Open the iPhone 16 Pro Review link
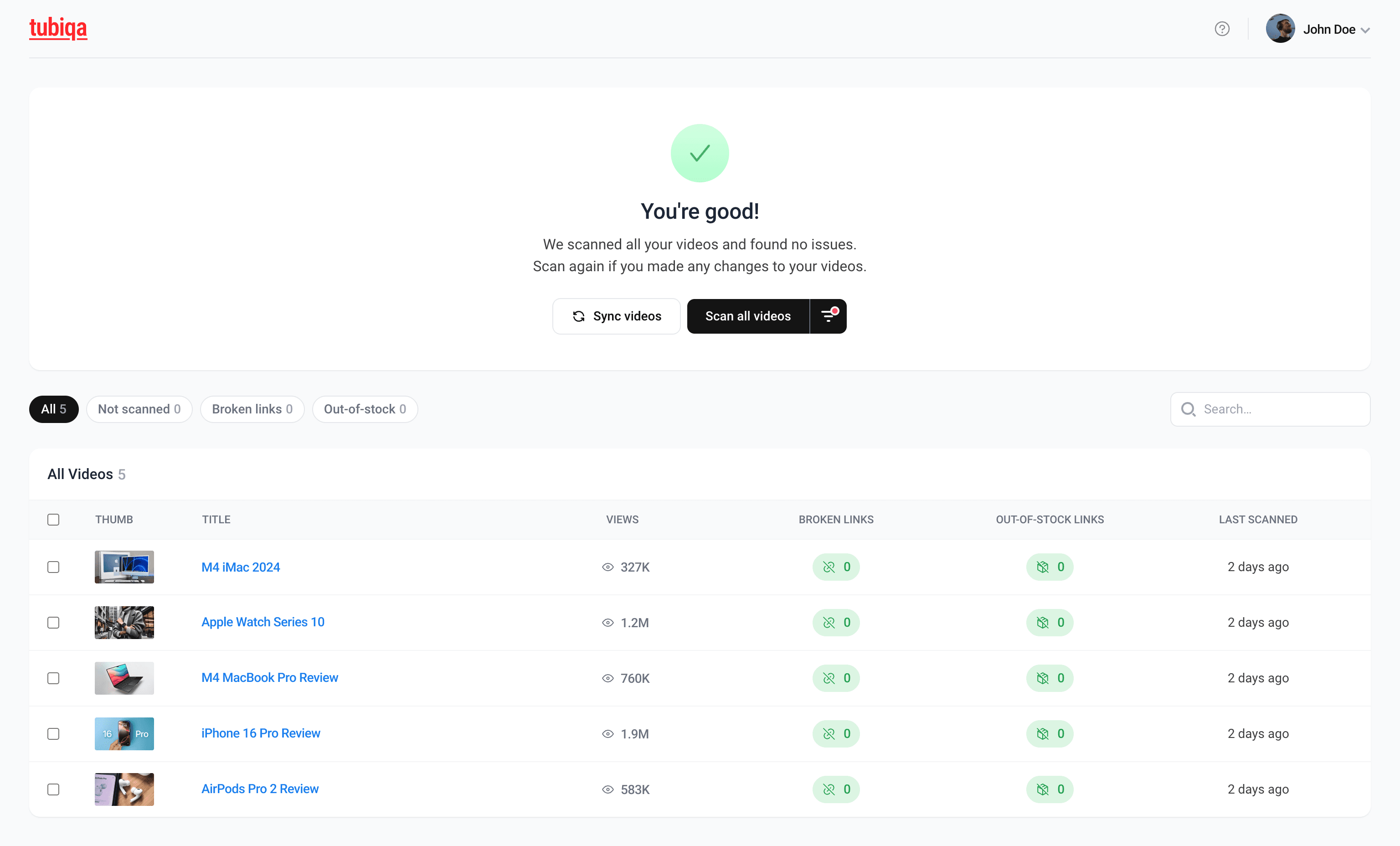1400x846 pixels. (261, 733)
